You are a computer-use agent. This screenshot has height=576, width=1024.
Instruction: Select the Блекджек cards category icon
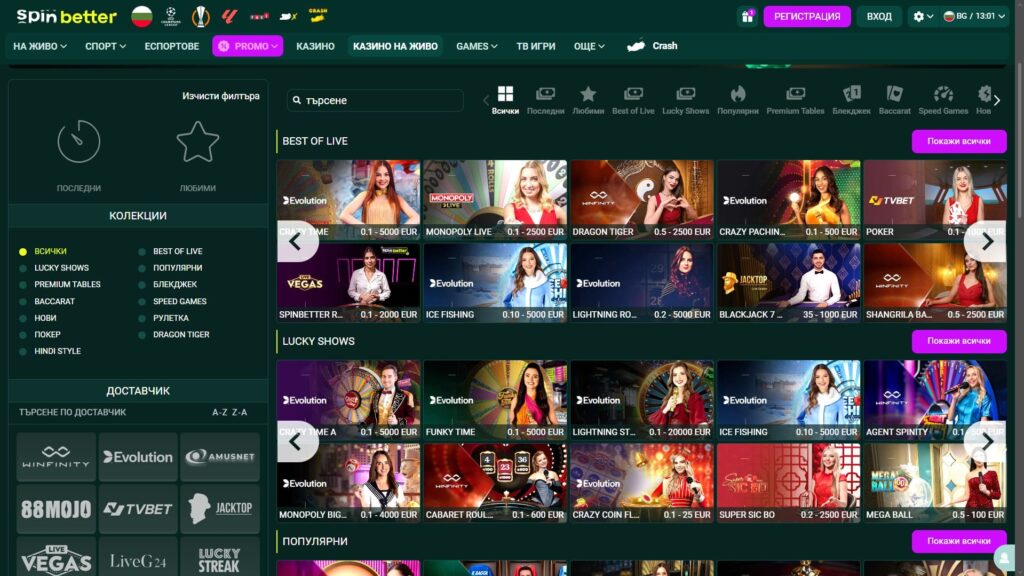click(851, 94)
